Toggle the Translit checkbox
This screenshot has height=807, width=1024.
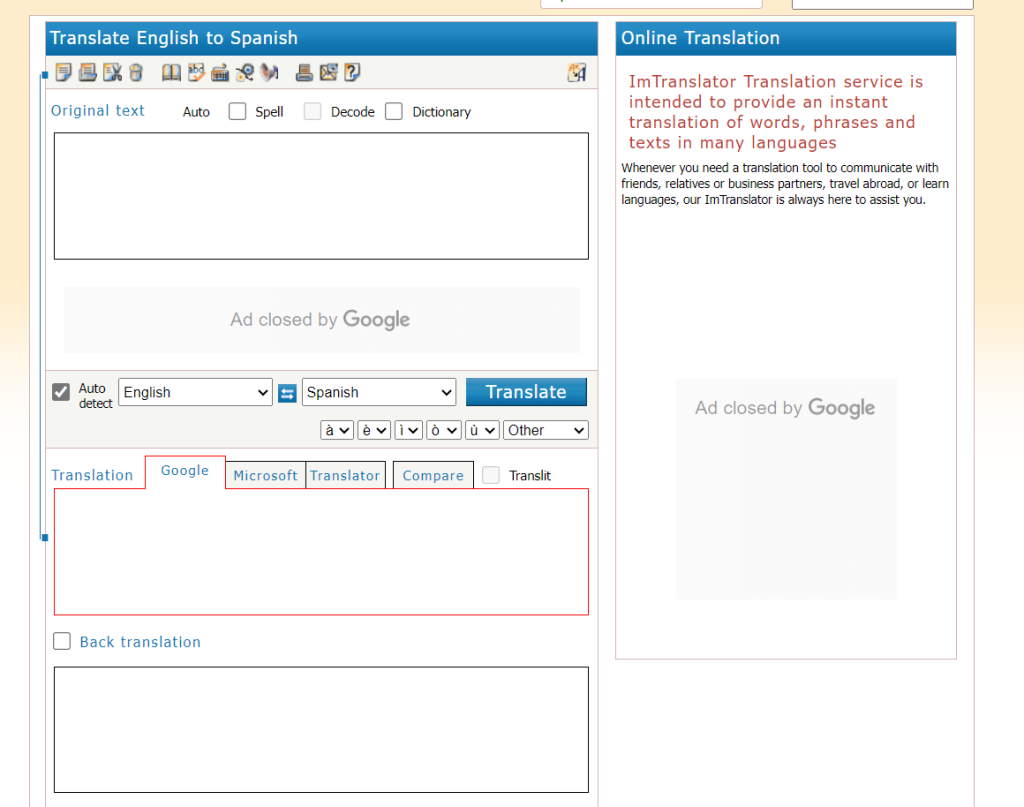(x=491, y=475)
